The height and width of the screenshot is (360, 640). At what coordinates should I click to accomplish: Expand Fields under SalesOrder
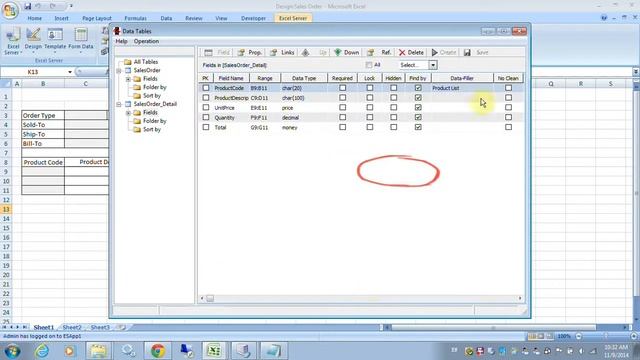[128, 79]
